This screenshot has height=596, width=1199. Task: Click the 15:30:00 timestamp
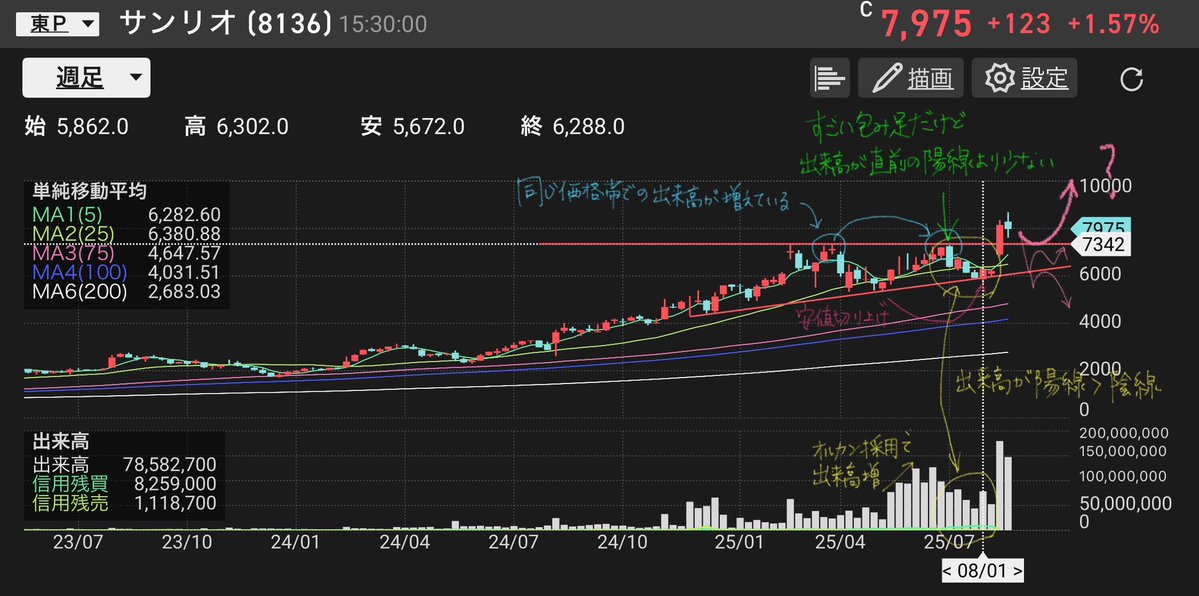pos(382,25)
